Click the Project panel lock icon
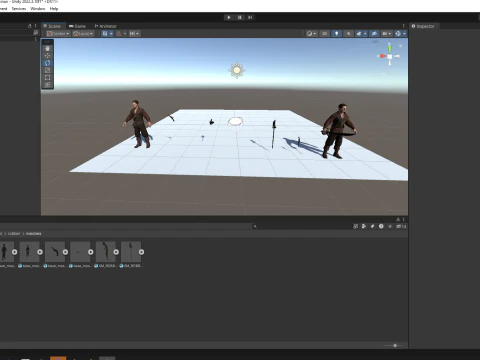Viewport: 480px width, 360px height. (398, 219)
